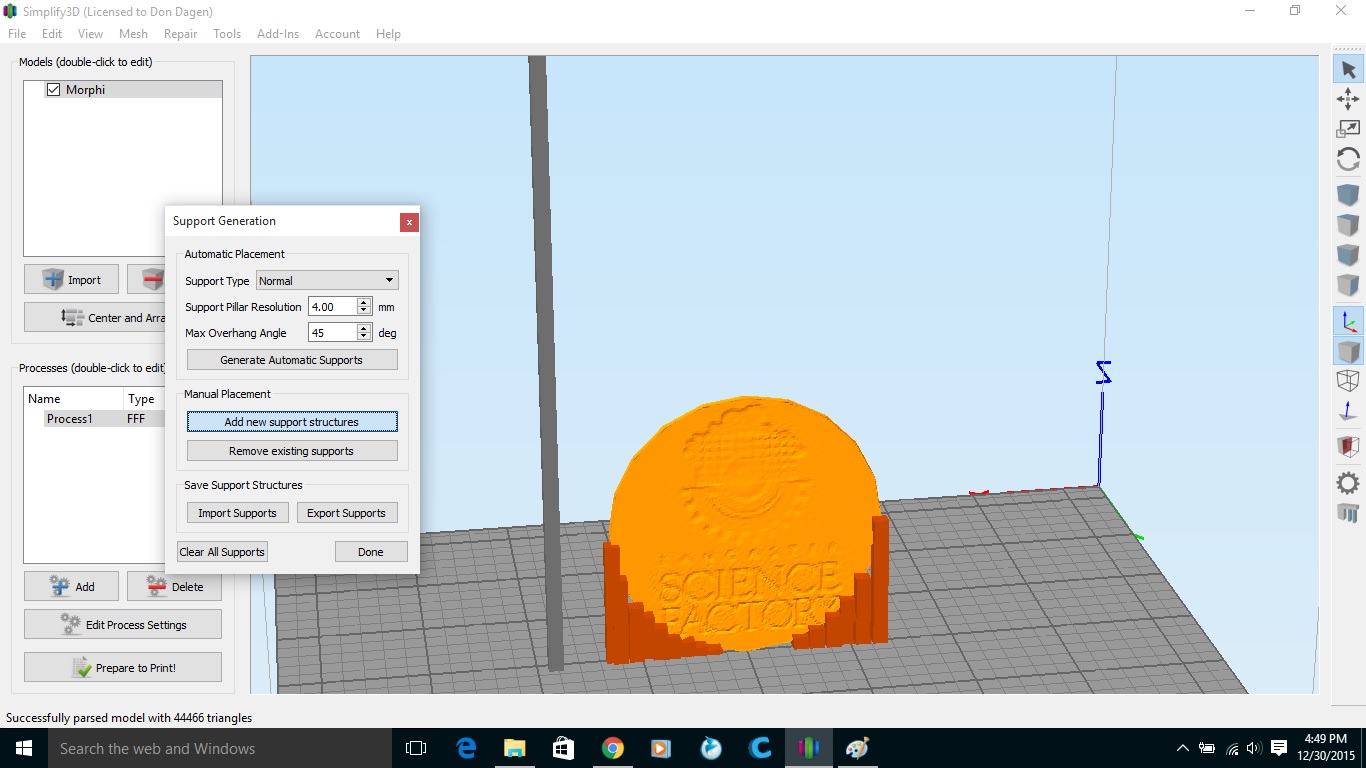Click Clear All Supports
Viewport: 1366px width, 768px height.
point(222,552)
